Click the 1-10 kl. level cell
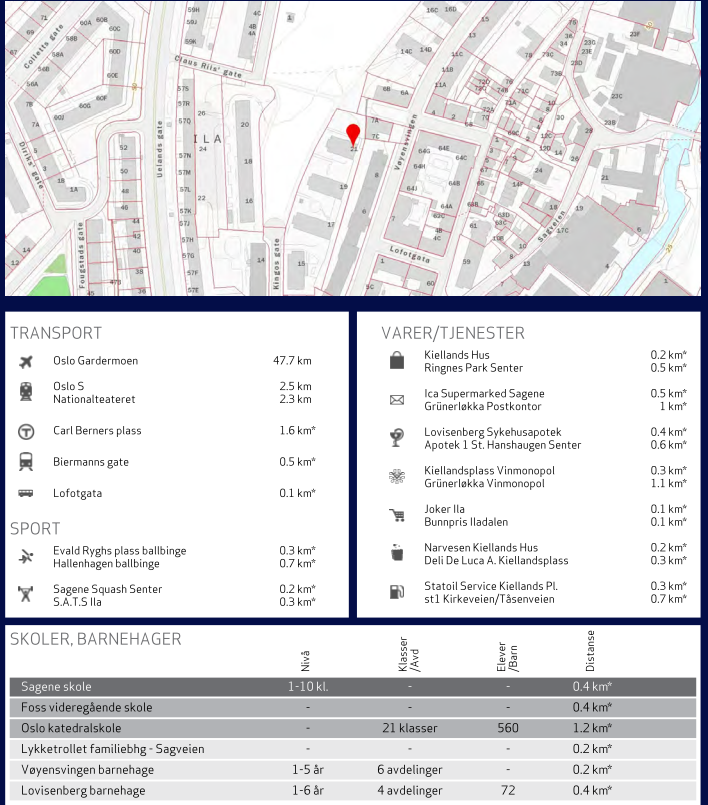Viewport: 708px width, 805px height. (308, 686)
